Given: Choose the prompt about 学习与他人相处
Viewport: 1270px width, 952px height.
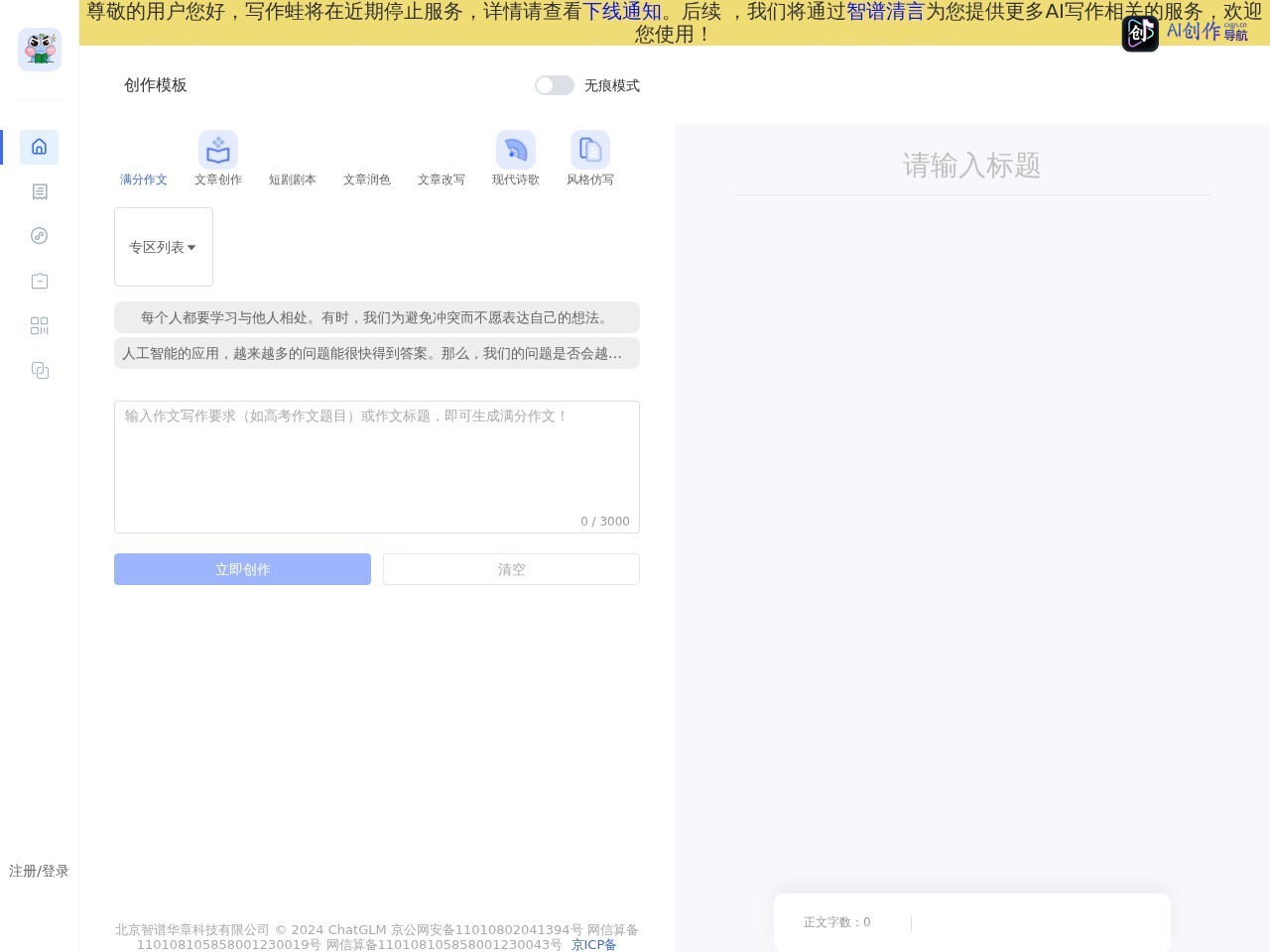Looking at the screenshot, I should [377, 317].
